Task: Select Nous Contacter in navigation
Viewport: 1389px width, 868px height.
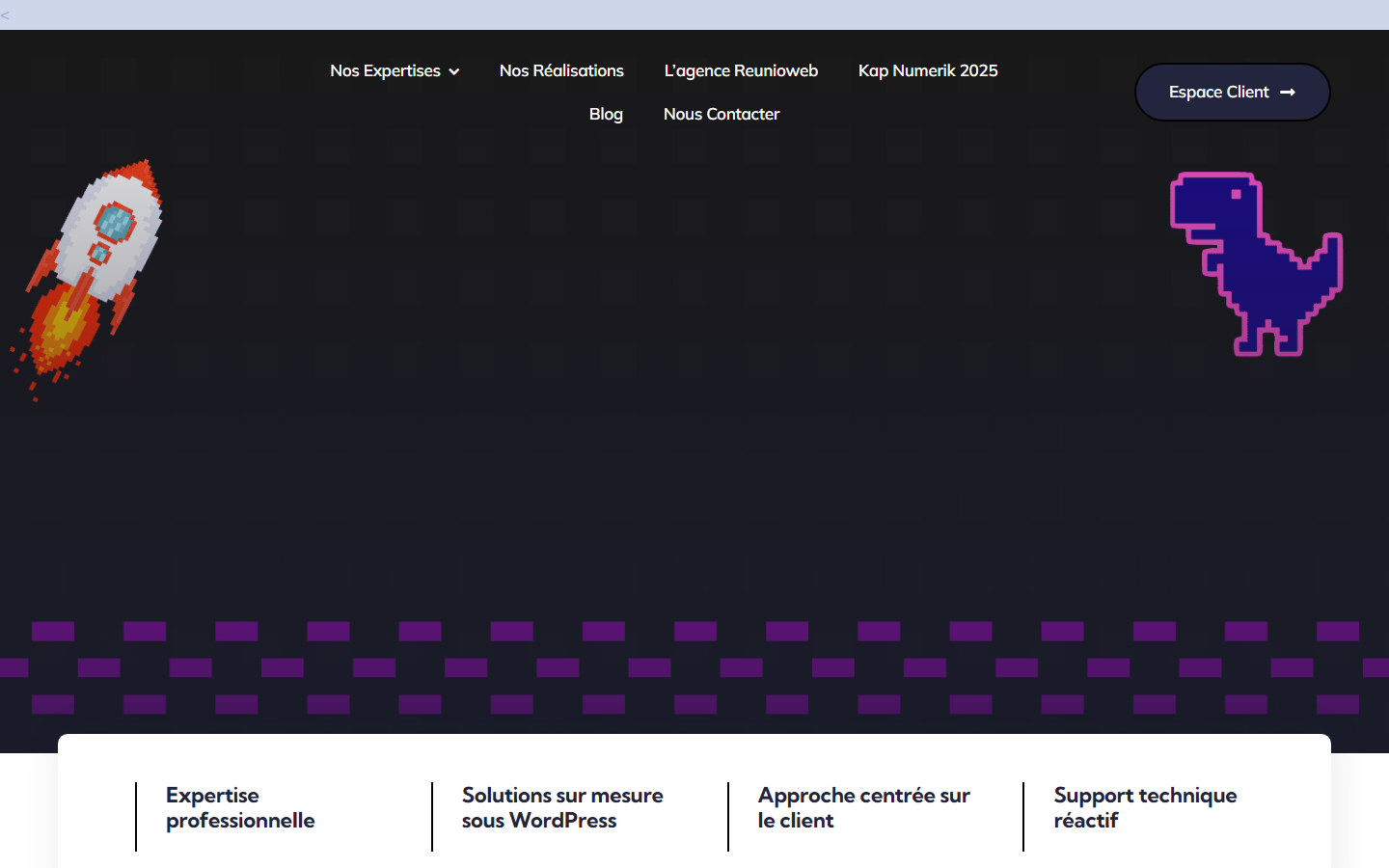Action: pos(722,114)
